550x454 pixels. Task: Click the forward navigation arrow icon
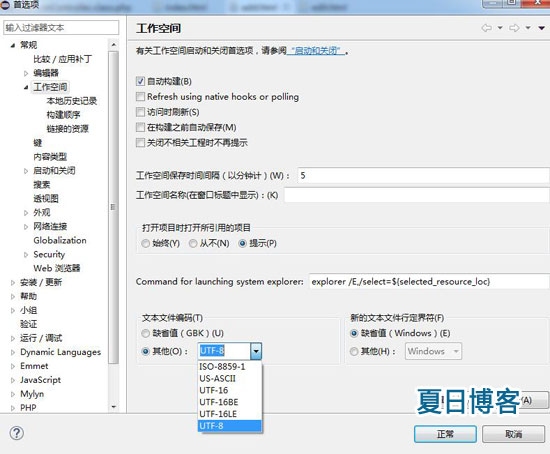514,28
